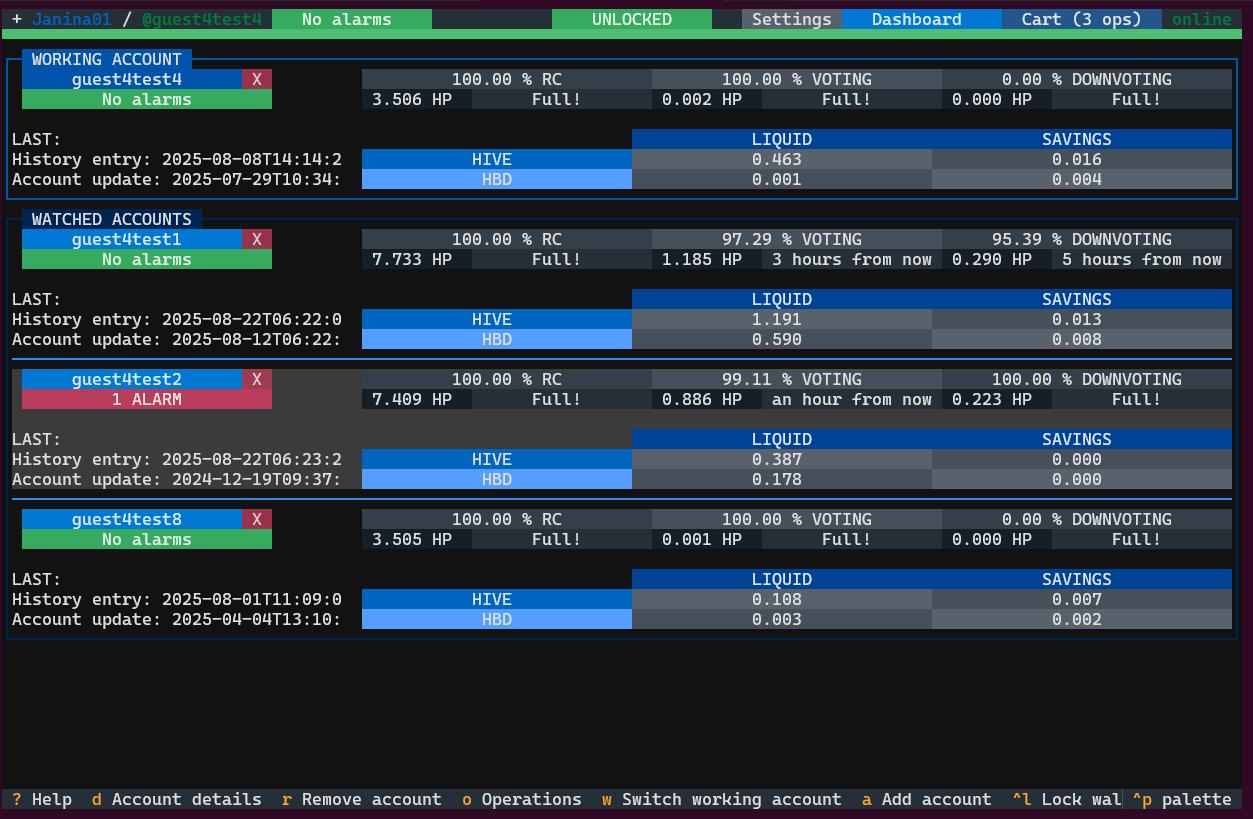Click history entry 2025-08-08T14:14:2

177,159
